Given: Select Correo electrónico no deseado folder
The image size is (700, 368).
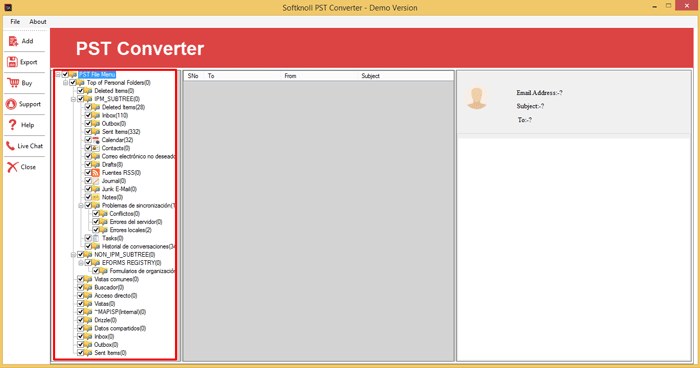Looking at the screenshot, I should tap(138, 156).
